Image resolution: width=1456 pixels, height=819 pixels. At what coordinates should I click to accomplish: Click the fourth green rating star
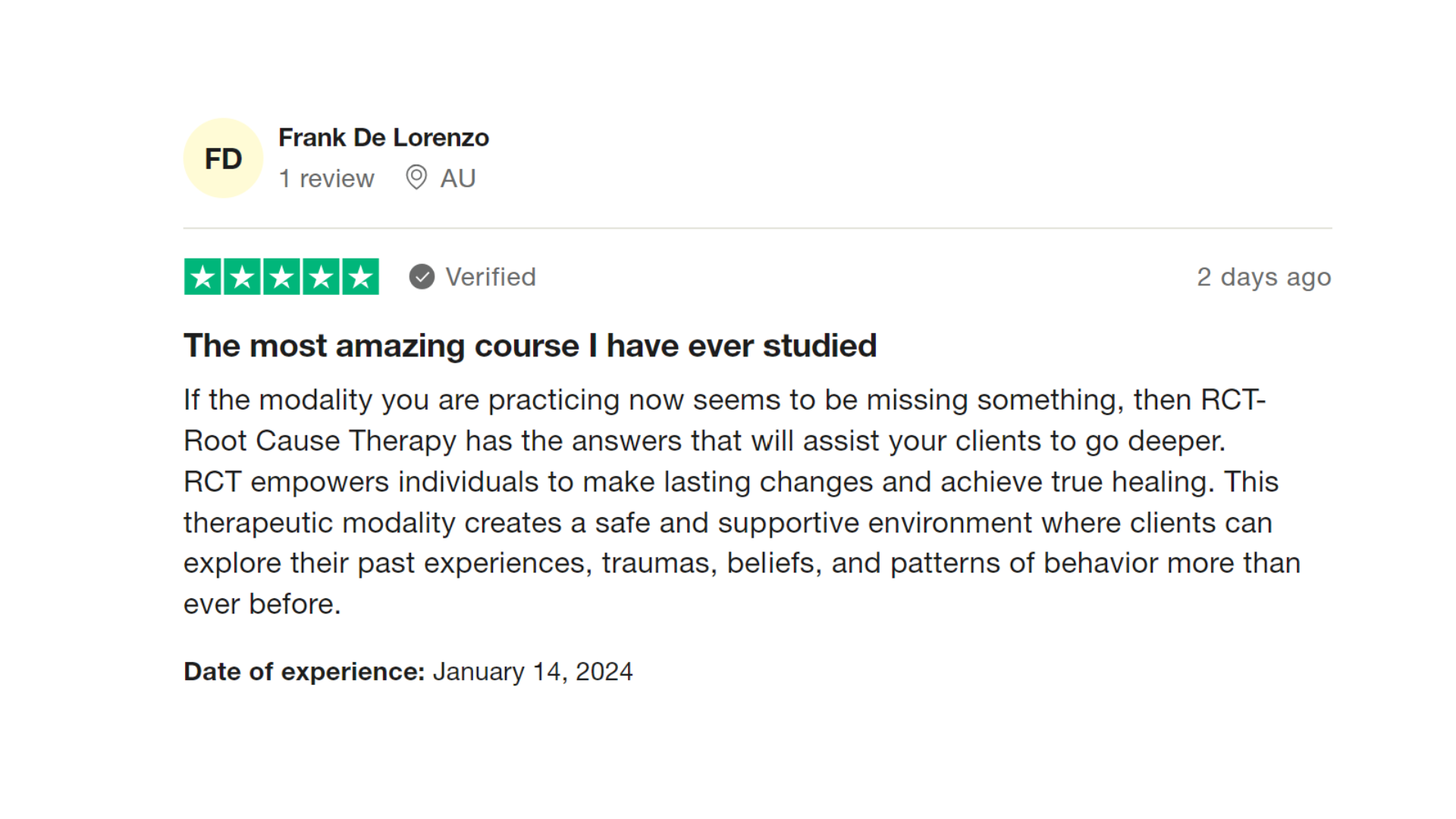[321, 277]
